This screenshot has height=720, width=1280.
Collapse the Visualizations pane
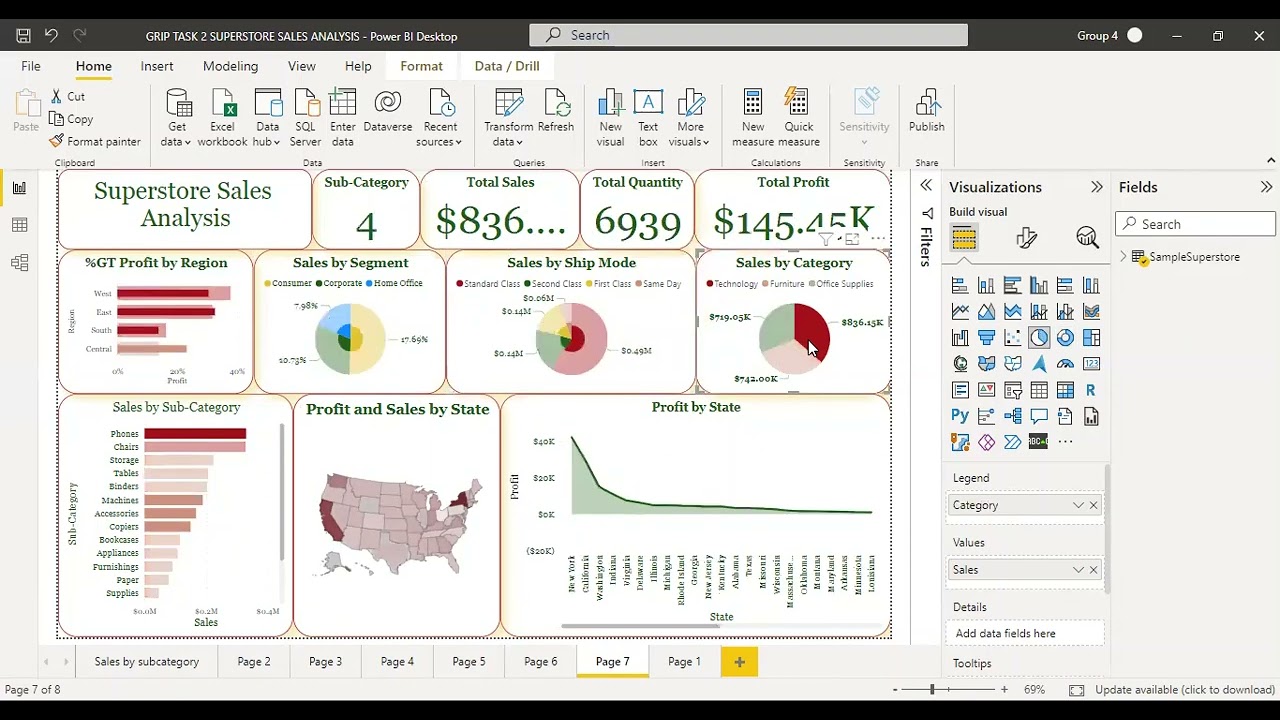click(1097, 187)
